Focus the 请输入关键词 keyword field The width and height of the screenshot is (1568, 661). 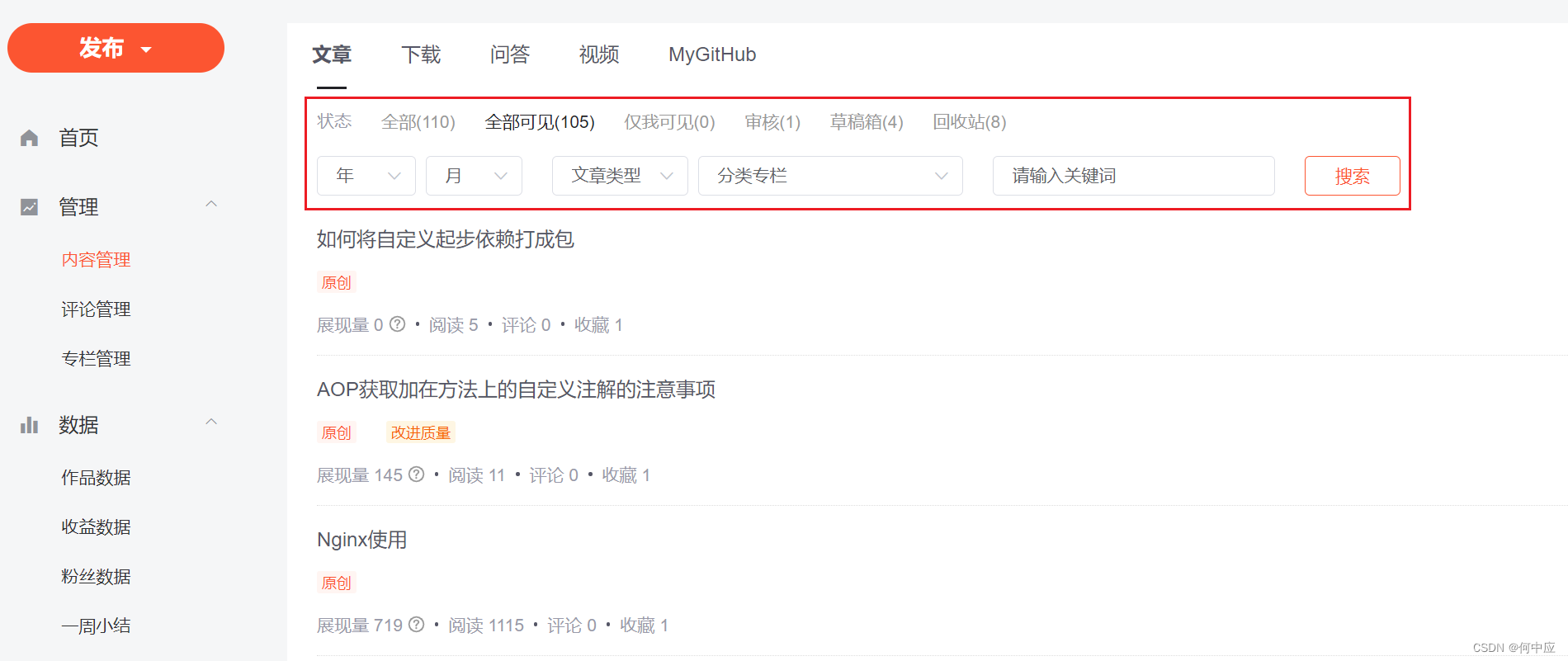click(1134, 176)
